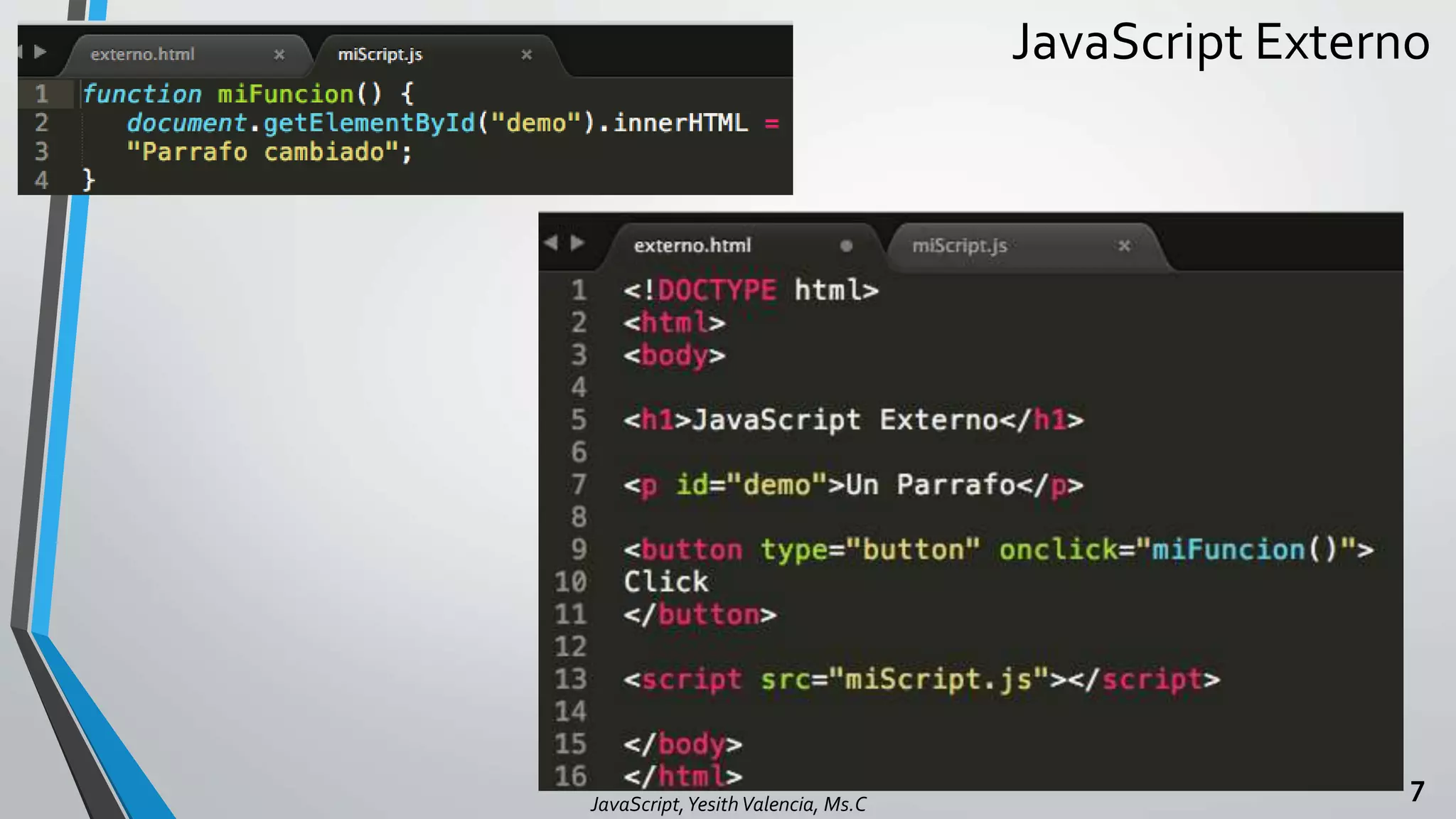Click 'function miFuncion() {' code line
The image size is (1456, 819).
(x=248, y=94)
